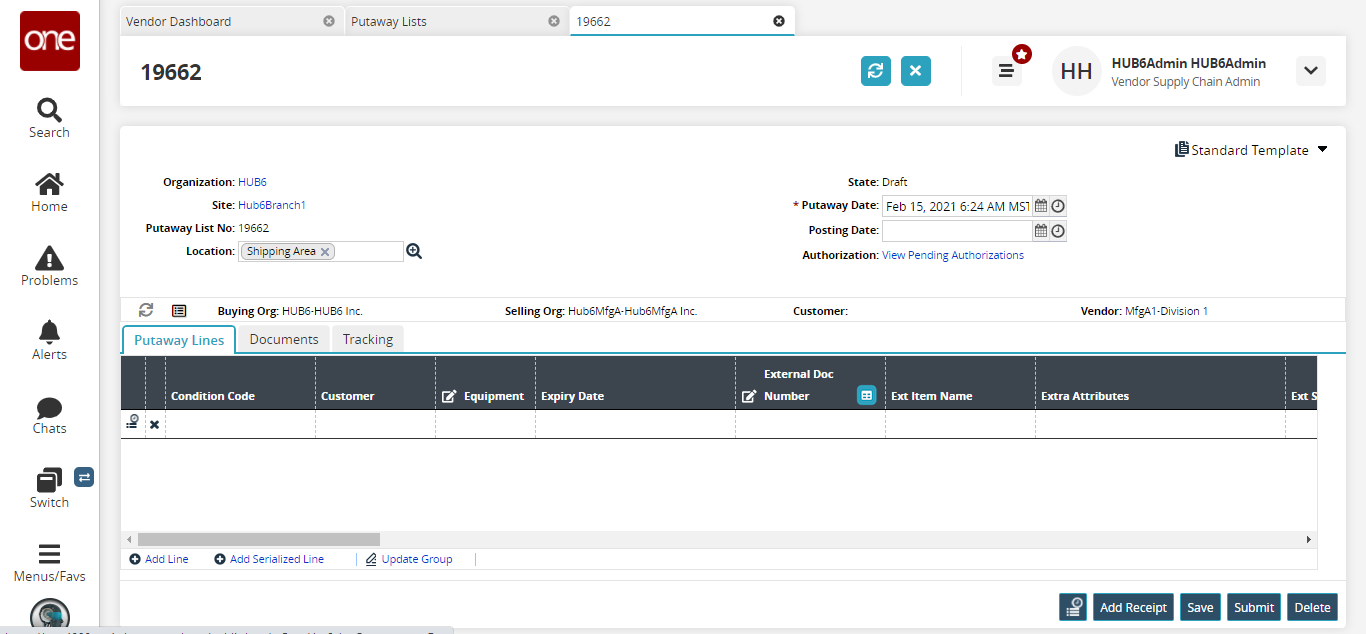Viewport: 1366px width, 634px height.
Task: Open Alerts bell in sidebar
Action: [49, 341]
